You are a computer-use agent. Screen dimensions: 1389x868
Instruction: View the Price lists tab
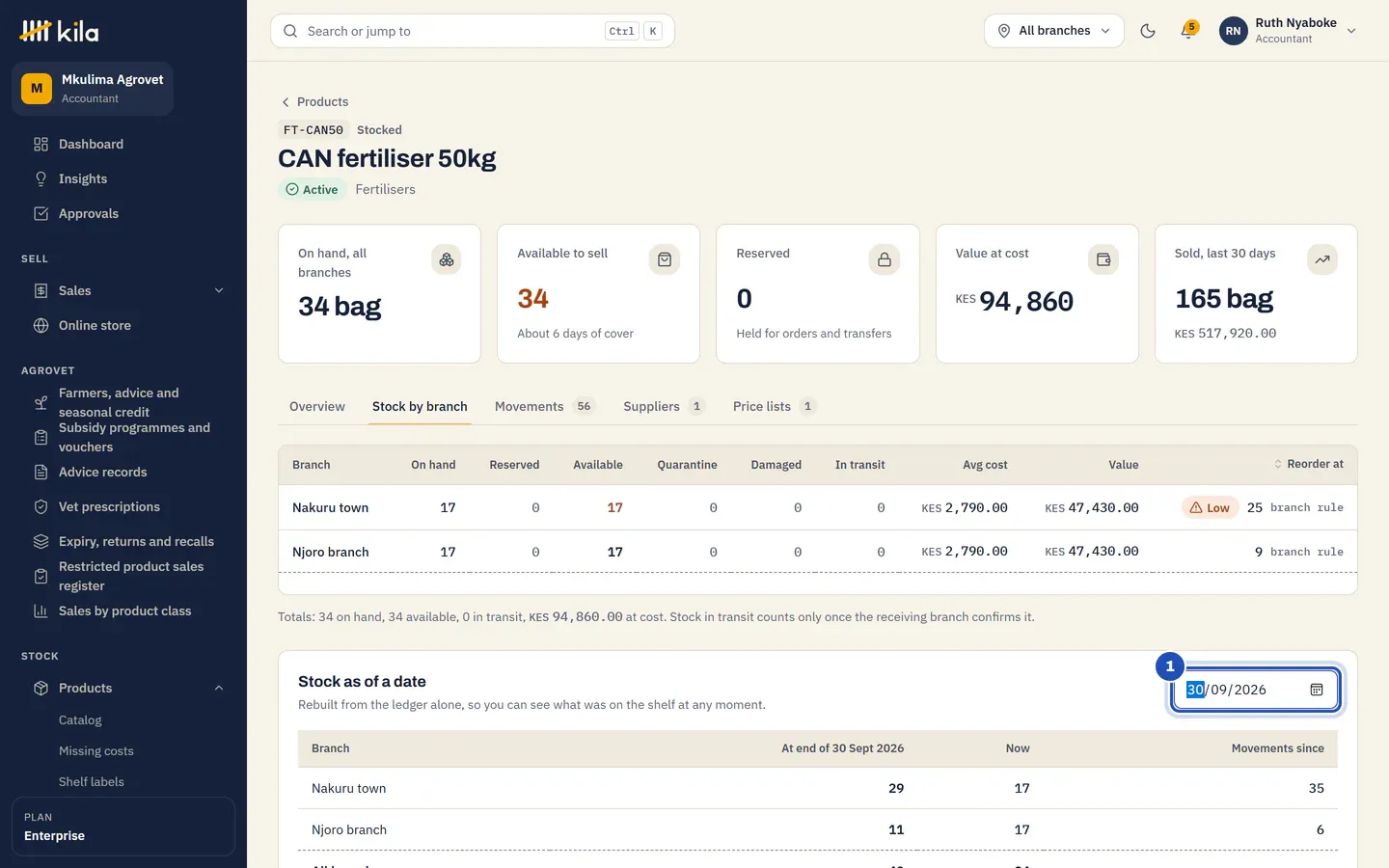click(x=775, y=407)
